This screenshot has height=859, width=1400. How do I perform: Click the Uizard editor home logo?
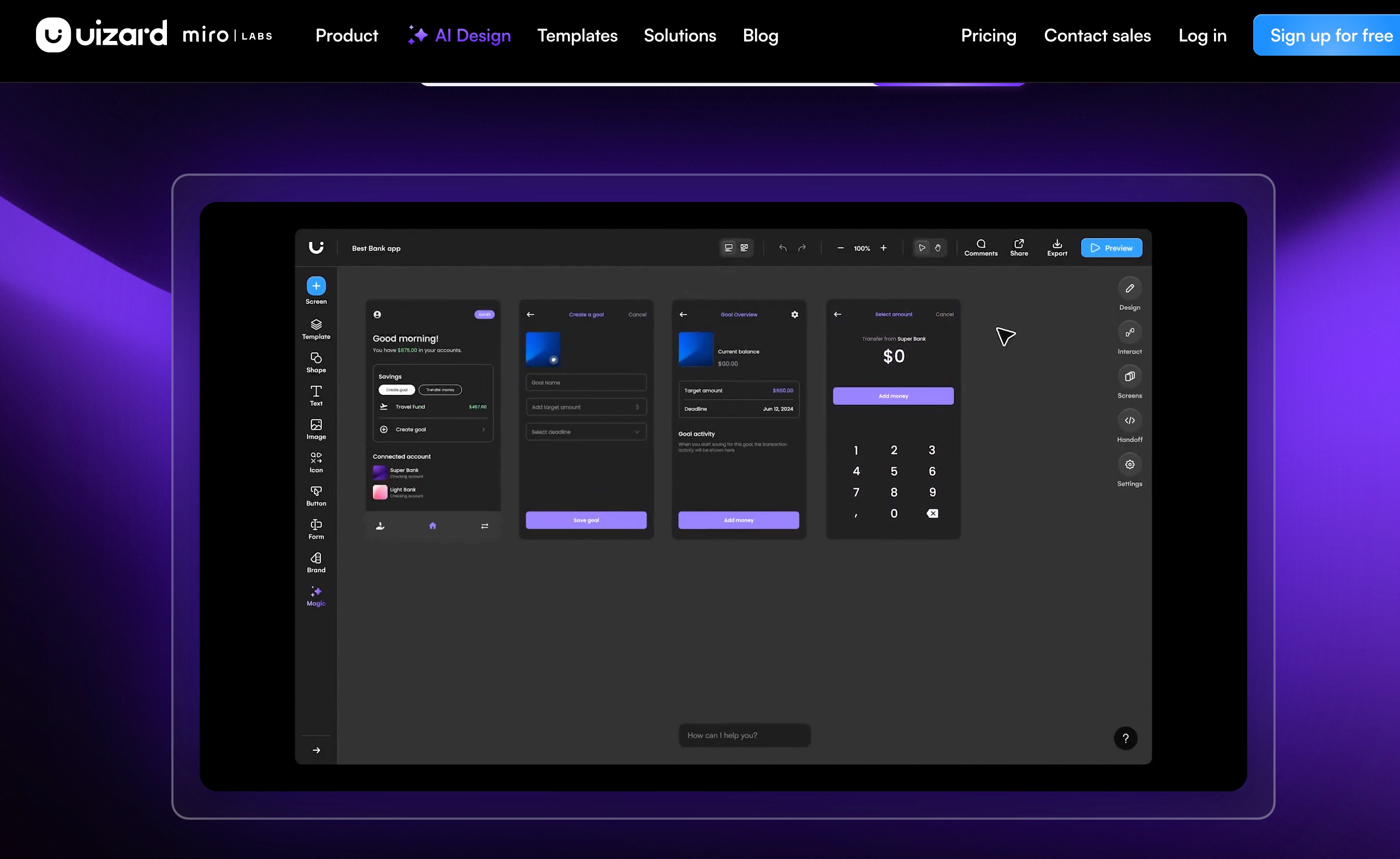(316, 247)
